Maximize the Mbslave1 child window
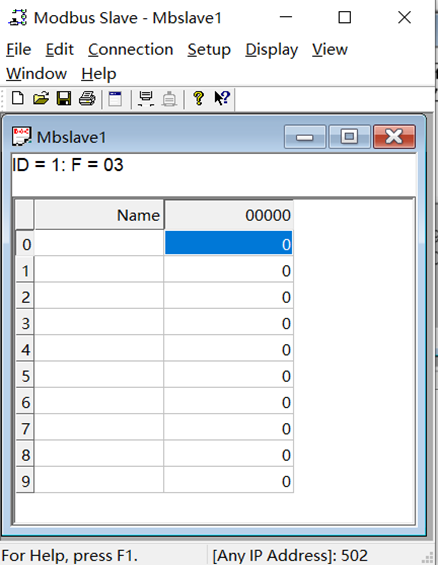 point(349,137)
